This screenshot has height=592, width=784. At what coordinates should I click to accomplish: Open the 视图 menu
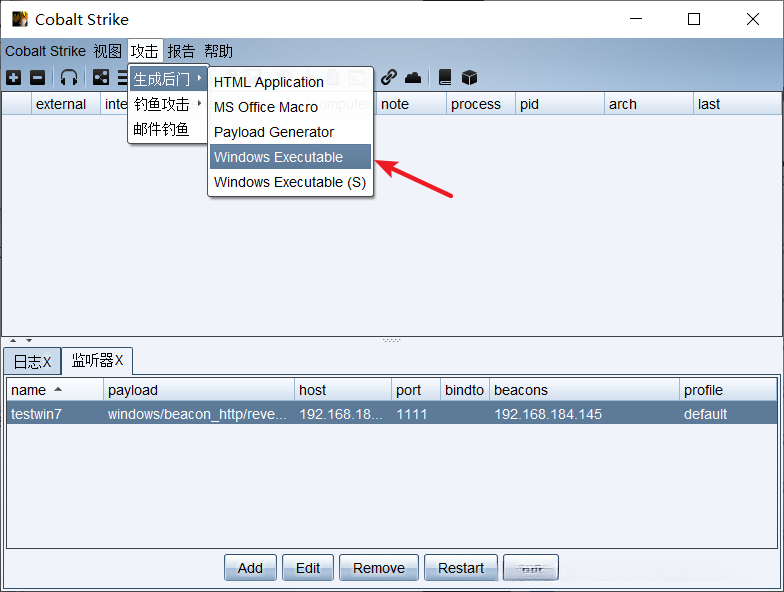click(x=108, y=51)
